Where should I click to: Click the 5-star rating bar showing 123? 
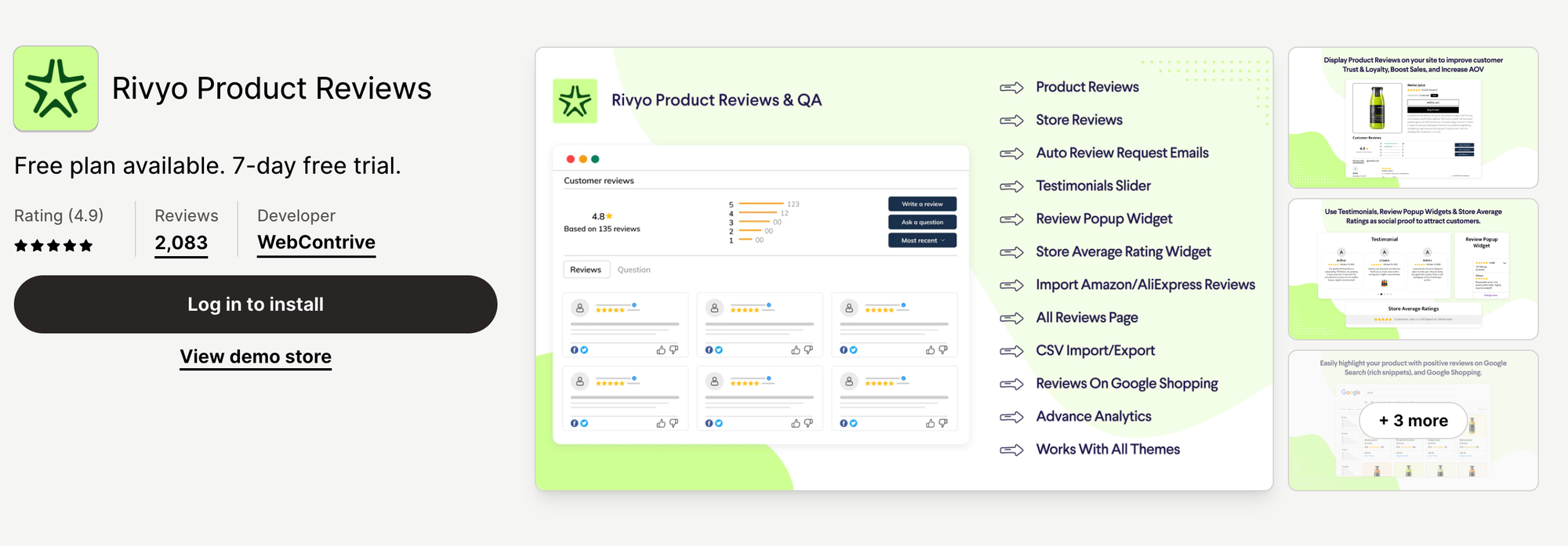[x=761, y=204]
